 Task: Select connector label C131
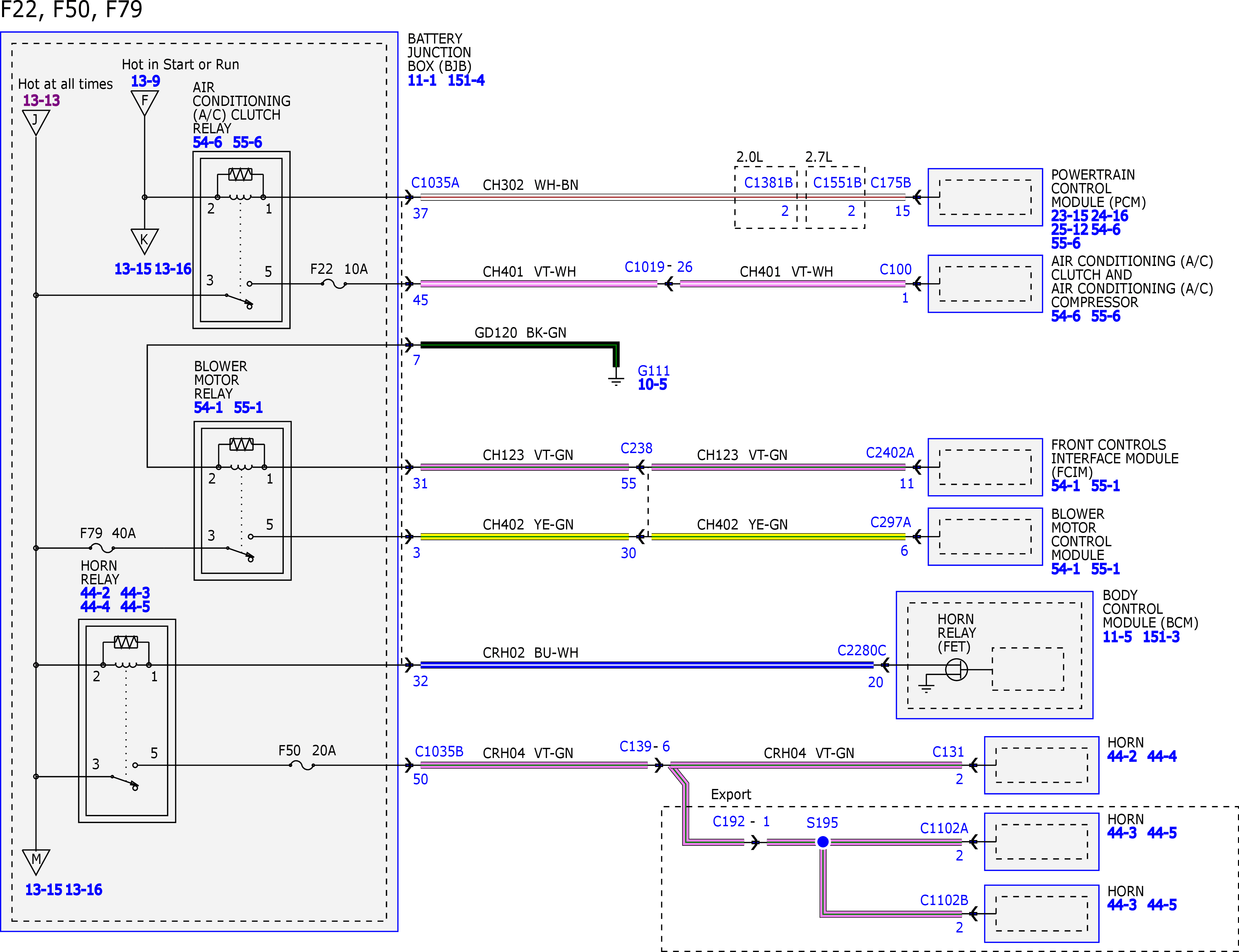[x=948, y=752]
